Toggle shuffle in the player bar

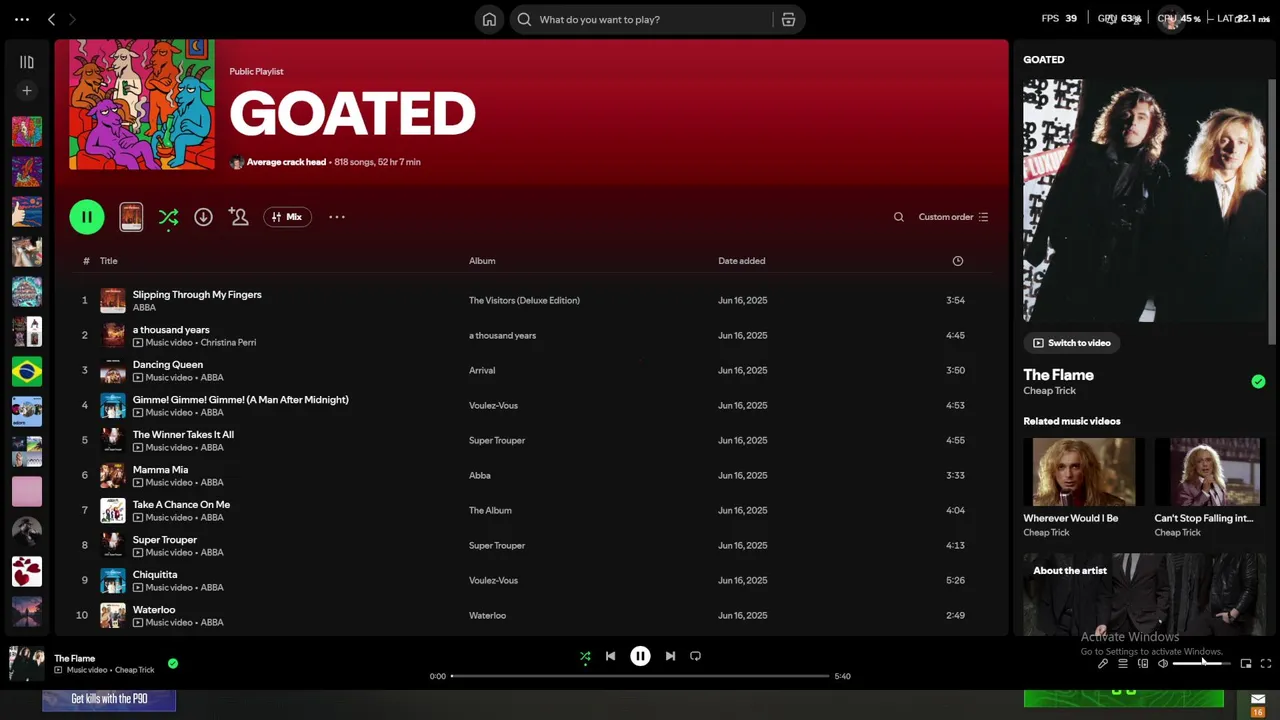coord(585,656)
